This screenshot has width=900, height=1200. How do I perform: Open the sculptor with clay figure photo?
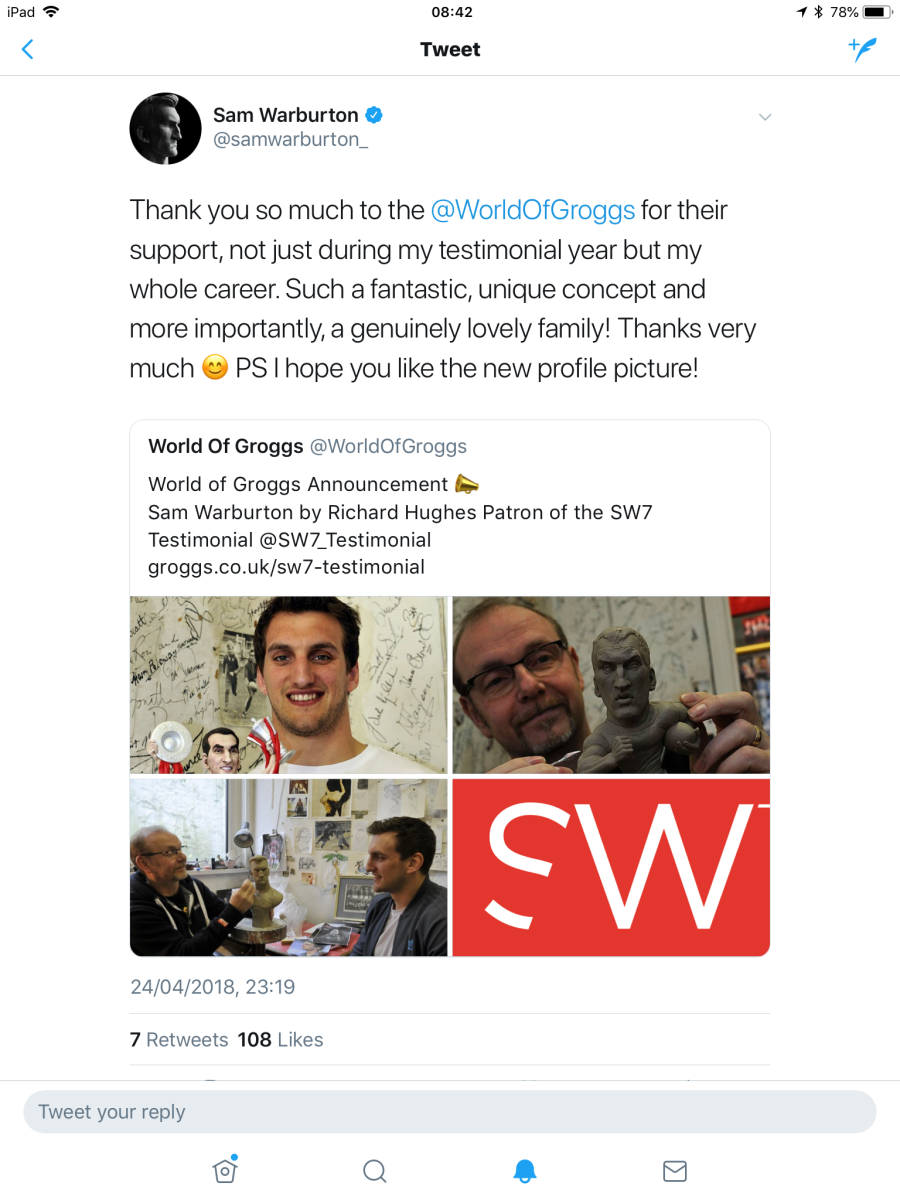611,685
